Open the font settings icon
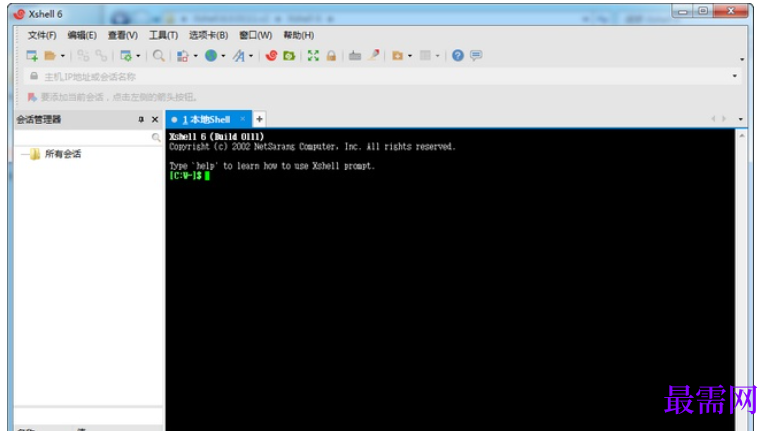The width and height of the screenshot is (776, 431). [239, 56]
